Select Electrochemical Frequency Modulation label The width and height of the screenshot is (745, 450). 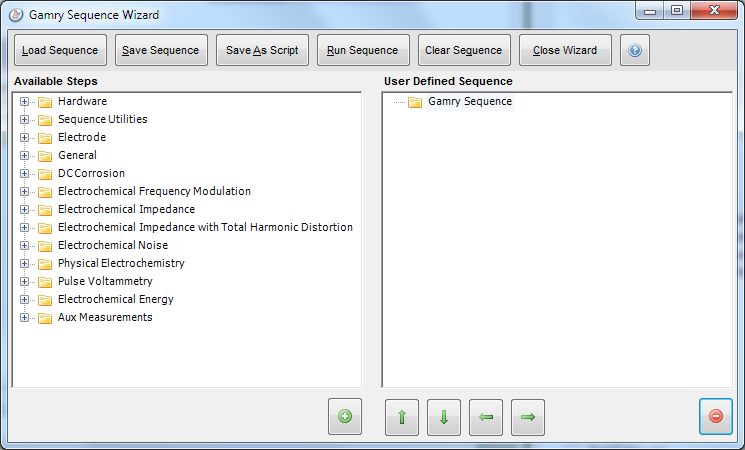154,191
